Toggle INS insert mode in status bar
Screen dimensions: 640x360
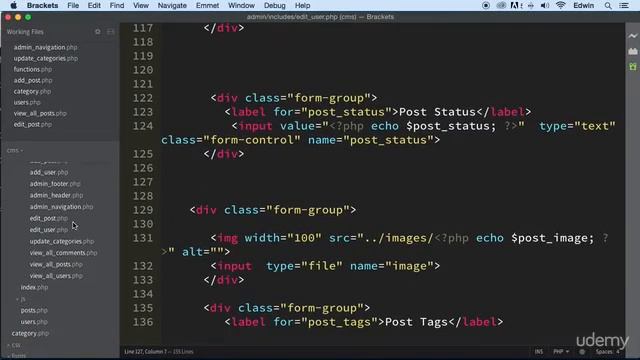(x=539, y=351)
